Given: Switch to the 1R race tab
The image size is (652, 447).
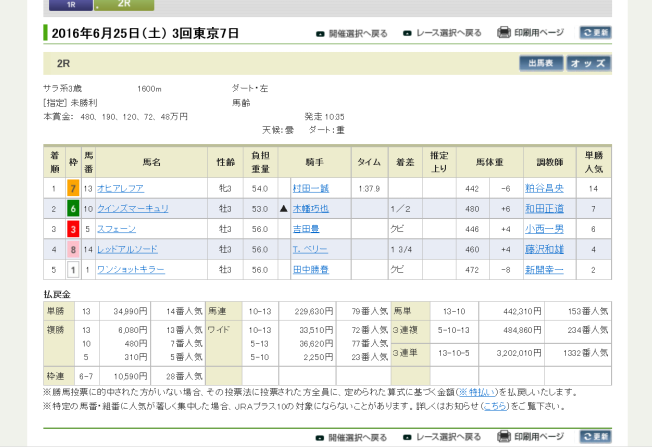Looking at the screenshot, I should [x=71, y=4].
